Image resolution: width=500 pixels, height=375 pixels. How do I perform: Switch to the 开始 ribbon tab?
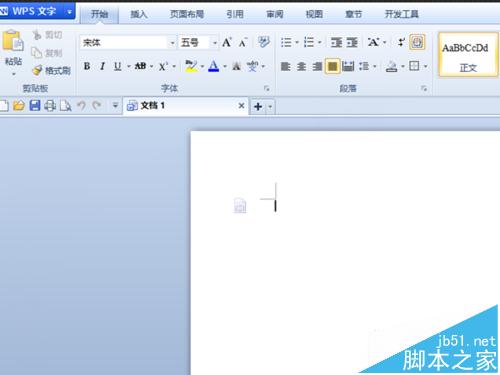tap(99, 14)
